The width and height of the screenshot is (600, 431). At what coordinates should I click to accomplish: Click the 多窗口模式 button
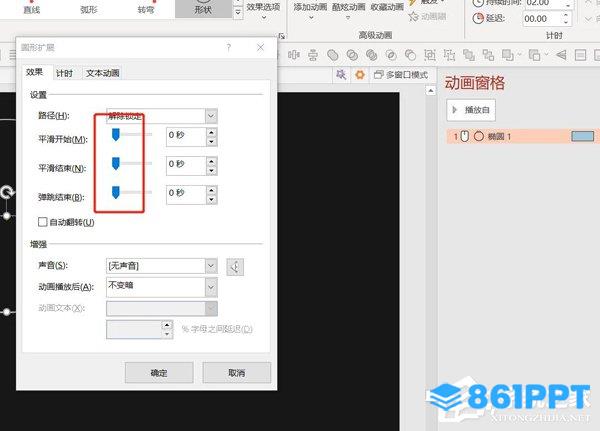(401, 75)
